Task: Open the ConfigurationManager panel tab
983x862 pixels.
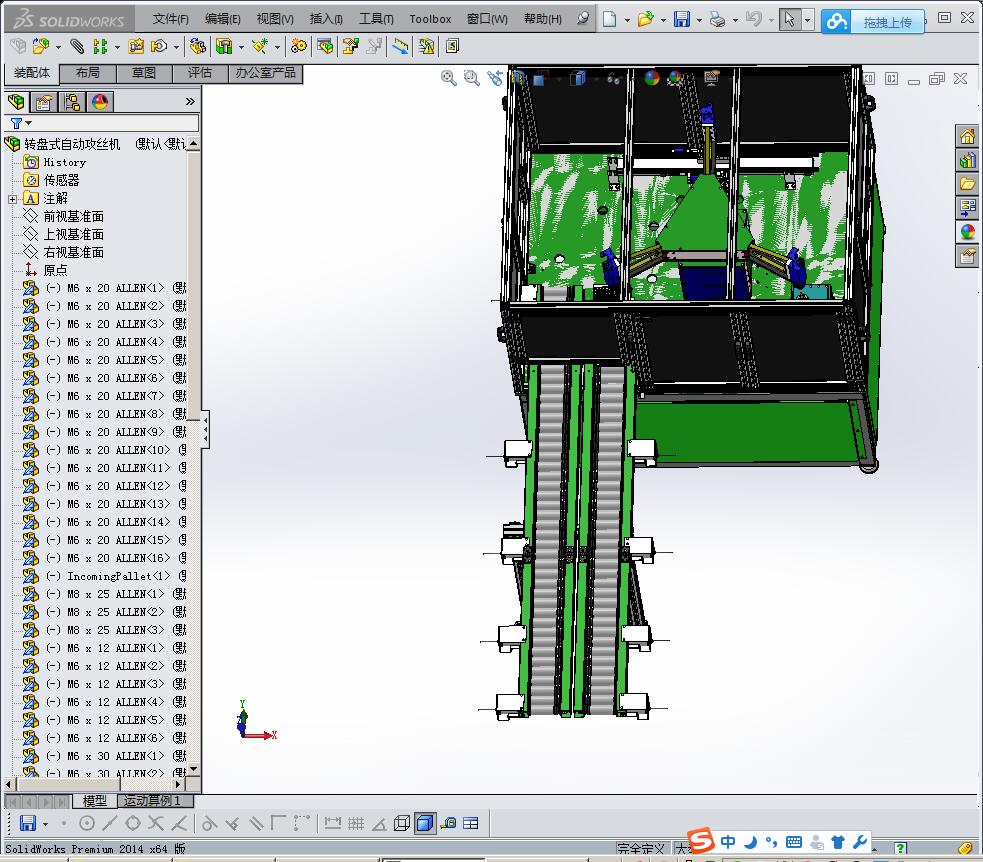Action: (72, 102)
